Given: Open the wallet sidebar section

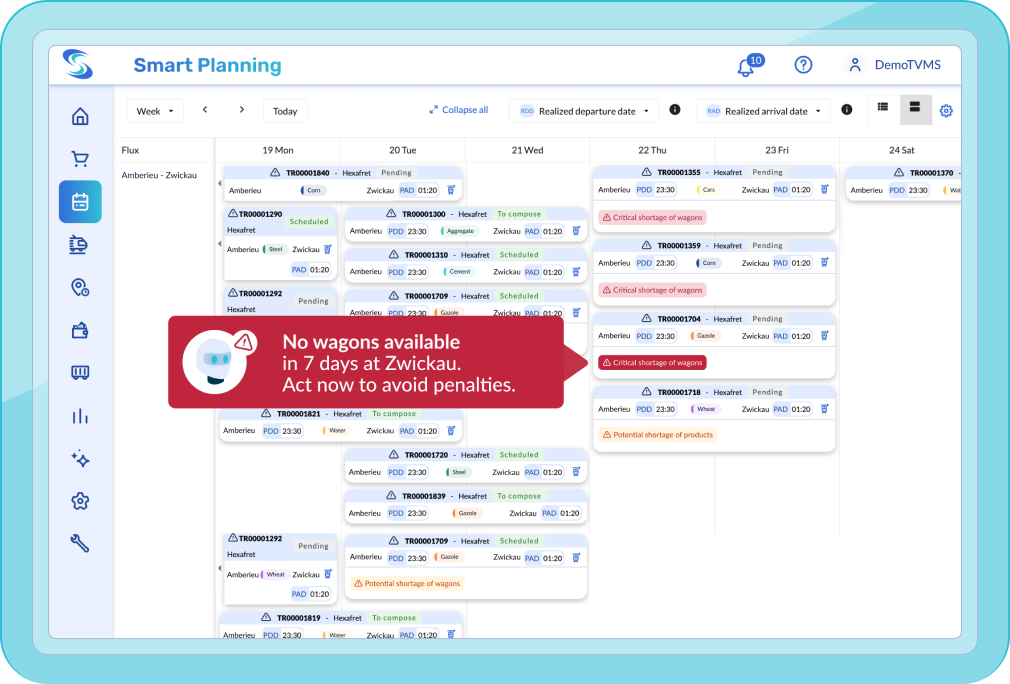Looking at the screenshot, I should click(x=80, y=330).
